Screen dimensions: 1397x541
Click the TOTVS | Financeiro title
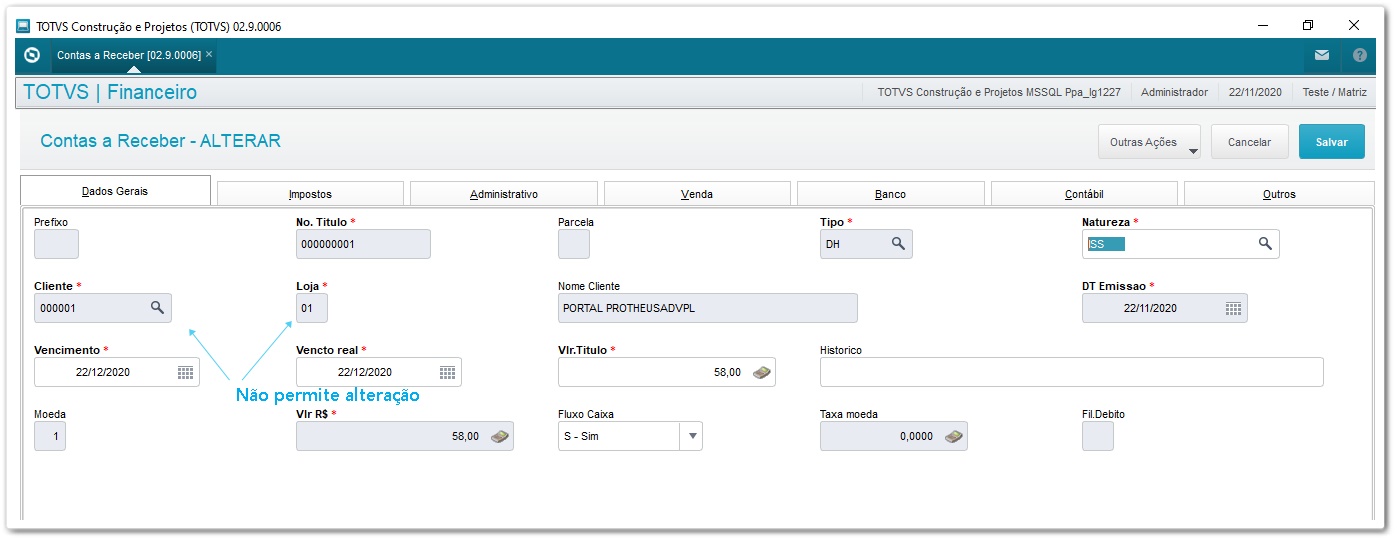pyautogui.click(x=110, y=92)
